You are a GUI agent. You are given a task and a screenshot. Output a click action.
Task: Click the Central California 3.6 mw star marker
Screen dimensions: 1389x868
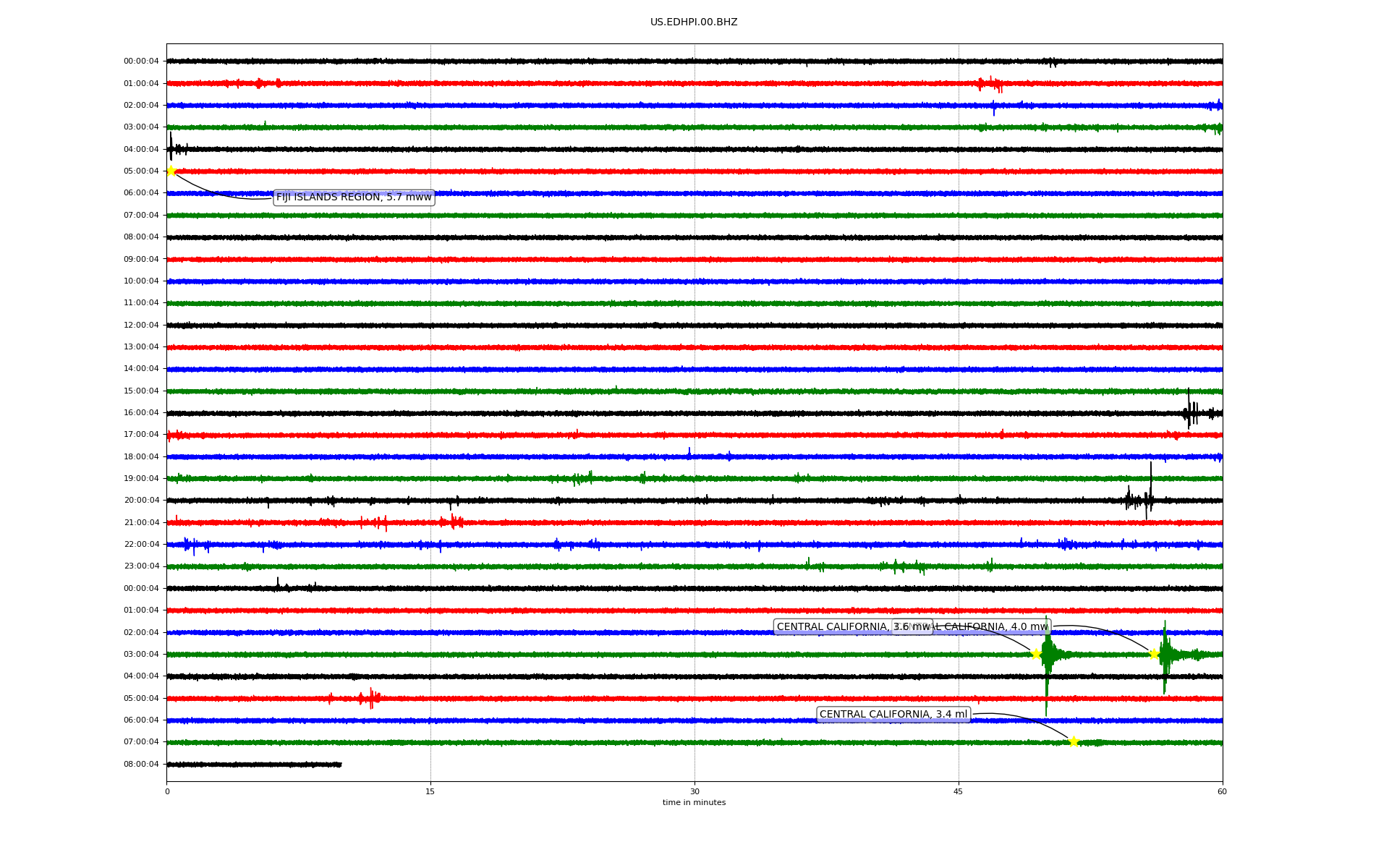(1036, 654)
